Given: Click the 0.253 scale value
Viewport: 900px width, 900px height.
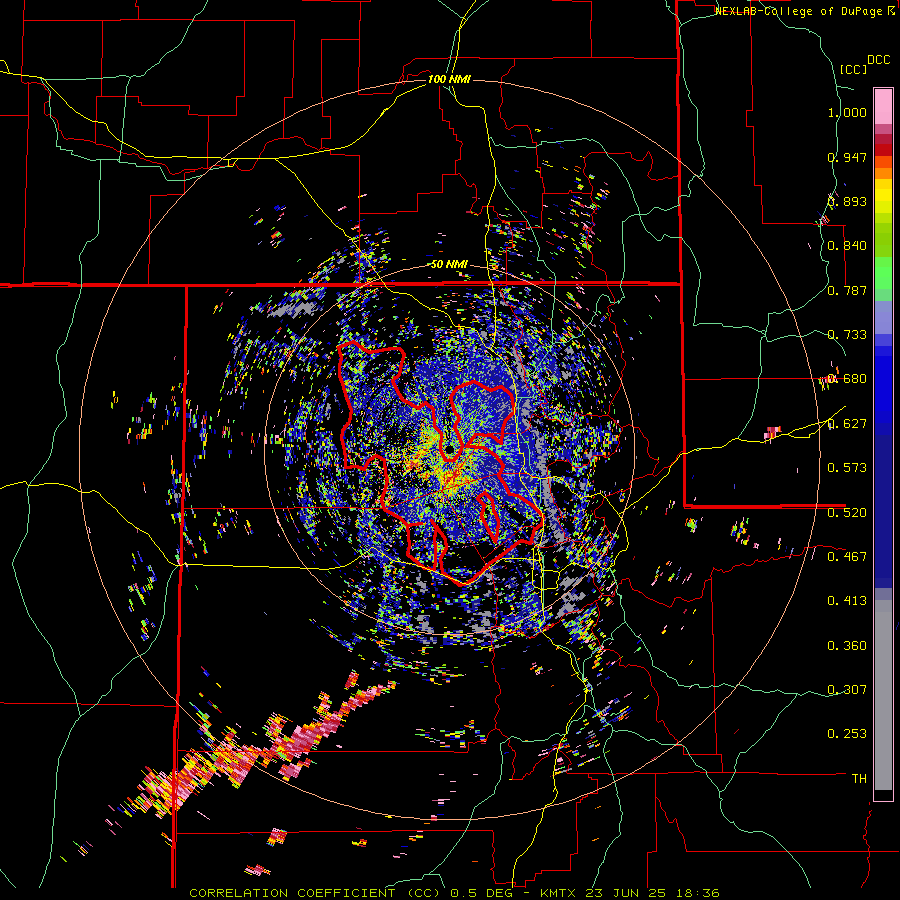Looking at the screenshot, I should (847, 734).
